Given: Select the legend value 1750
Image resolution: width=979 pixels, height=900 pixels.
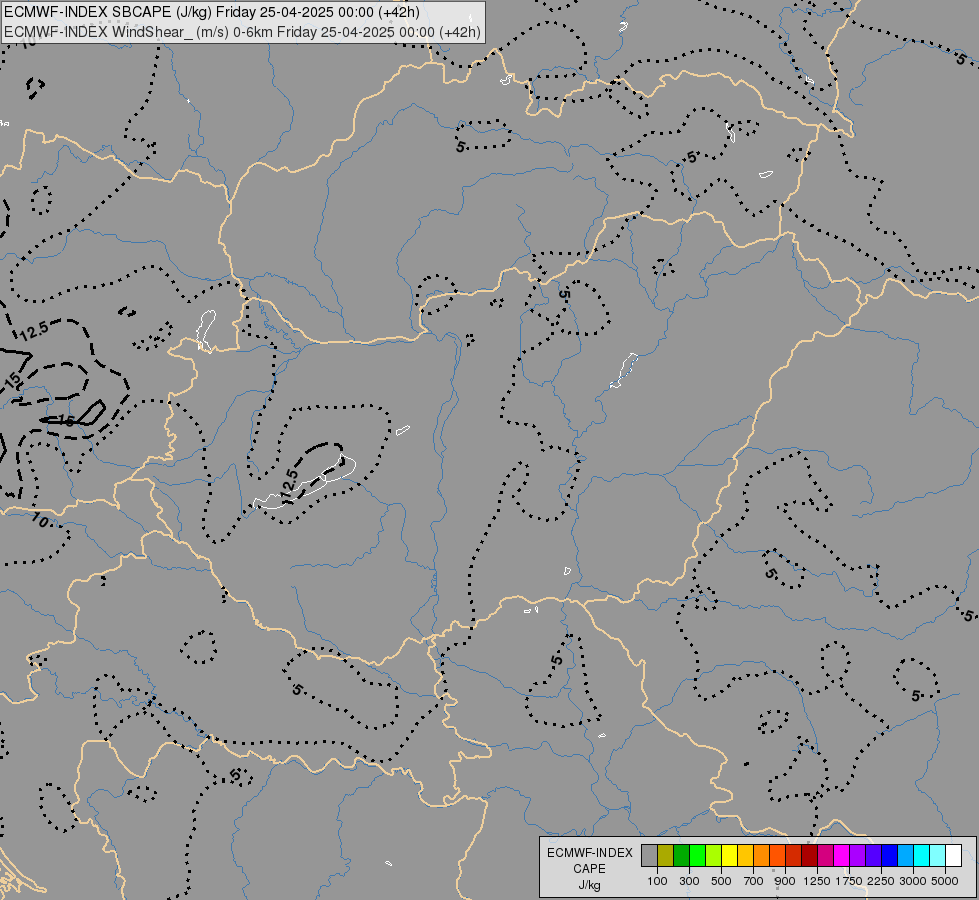Looking at the screenshot, I should 849,881.
